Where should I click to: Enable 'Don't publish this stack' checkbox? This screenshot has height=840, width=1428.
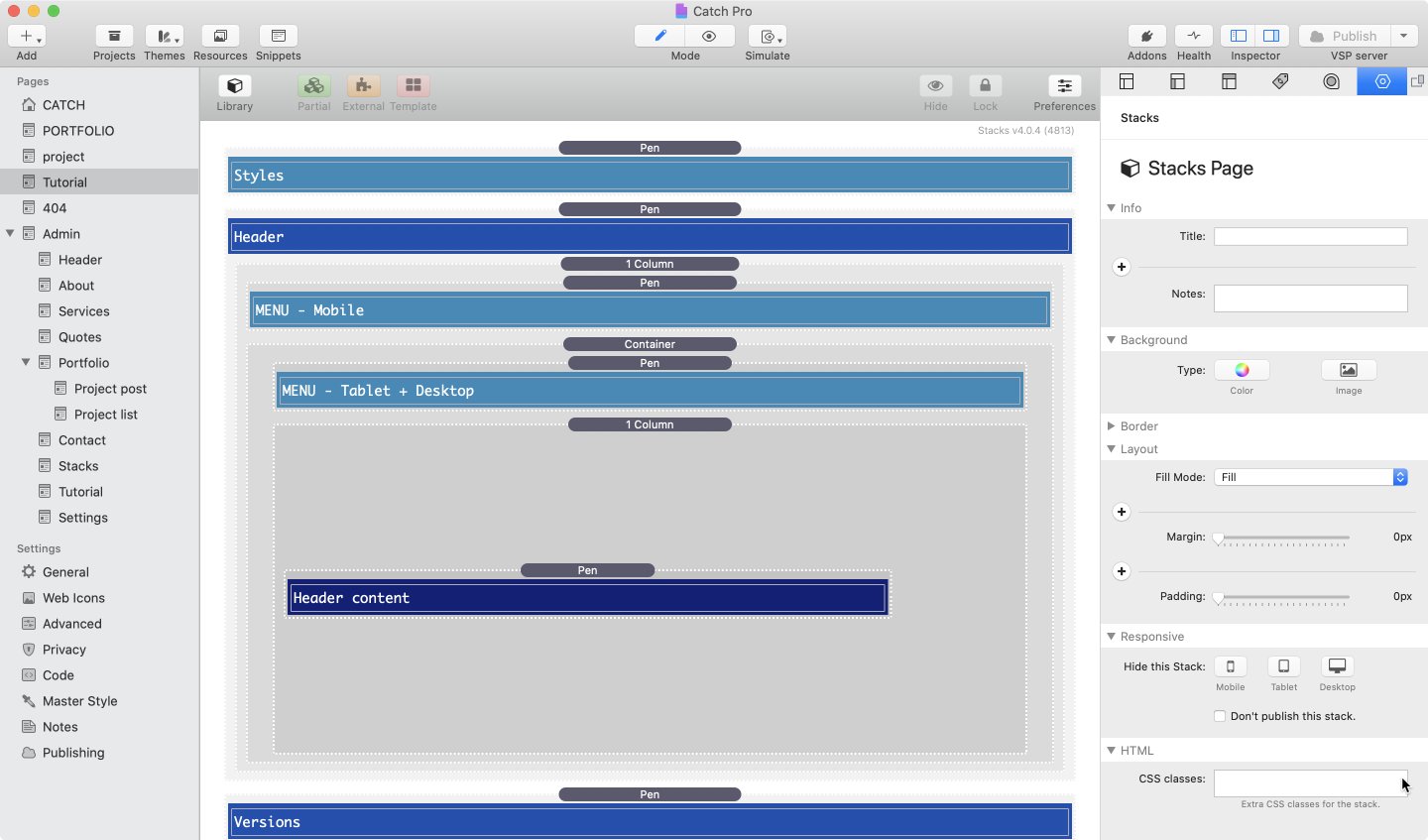1220,716
